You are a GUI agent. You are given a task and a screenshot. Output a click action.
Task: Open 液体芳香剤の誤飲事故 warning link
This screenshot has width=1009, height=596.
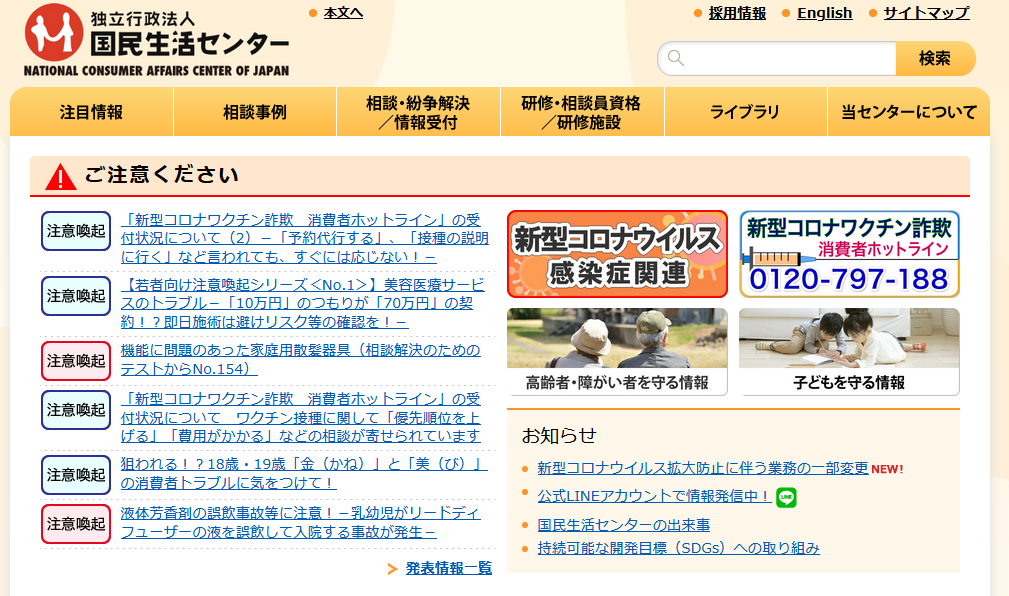(301, 523)
